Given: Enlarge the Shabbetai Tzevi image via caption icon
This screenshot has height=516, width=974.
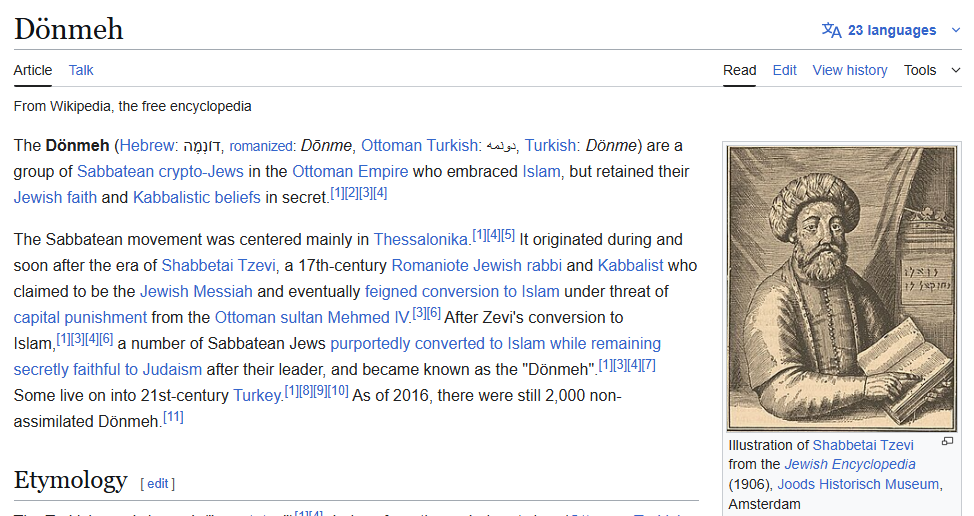Looking at the screenshot, I should coord(947,441).
